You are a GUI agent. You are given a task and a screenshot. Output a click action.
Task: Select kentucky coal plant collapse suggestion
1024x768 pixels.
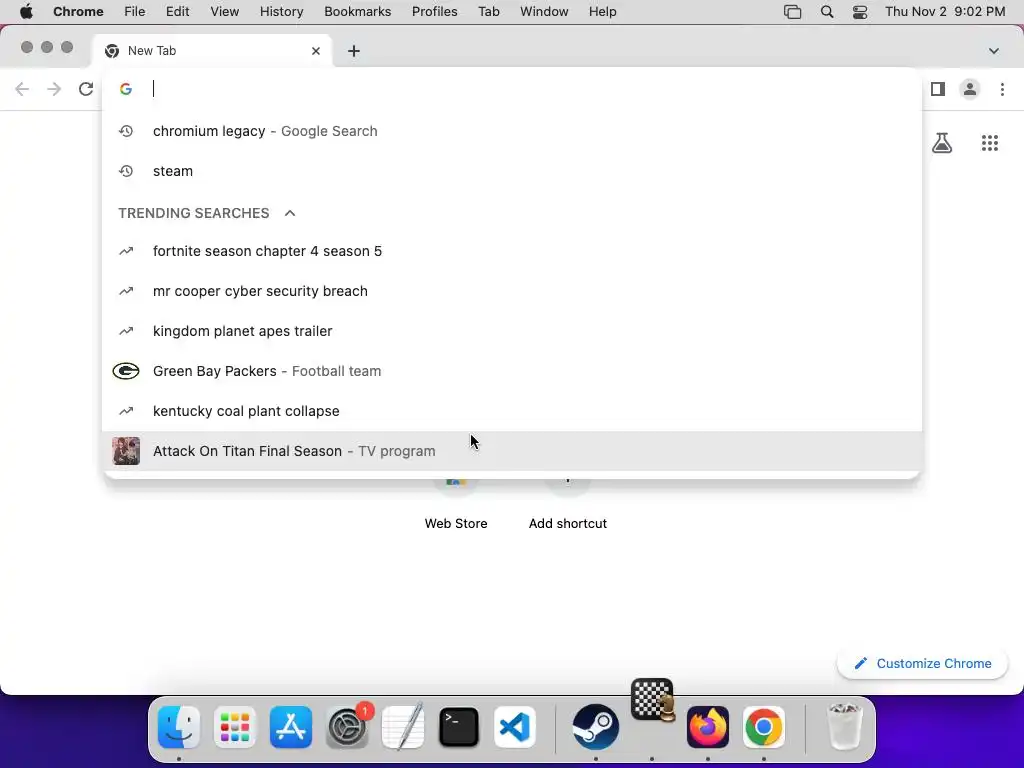pos(512,411)
